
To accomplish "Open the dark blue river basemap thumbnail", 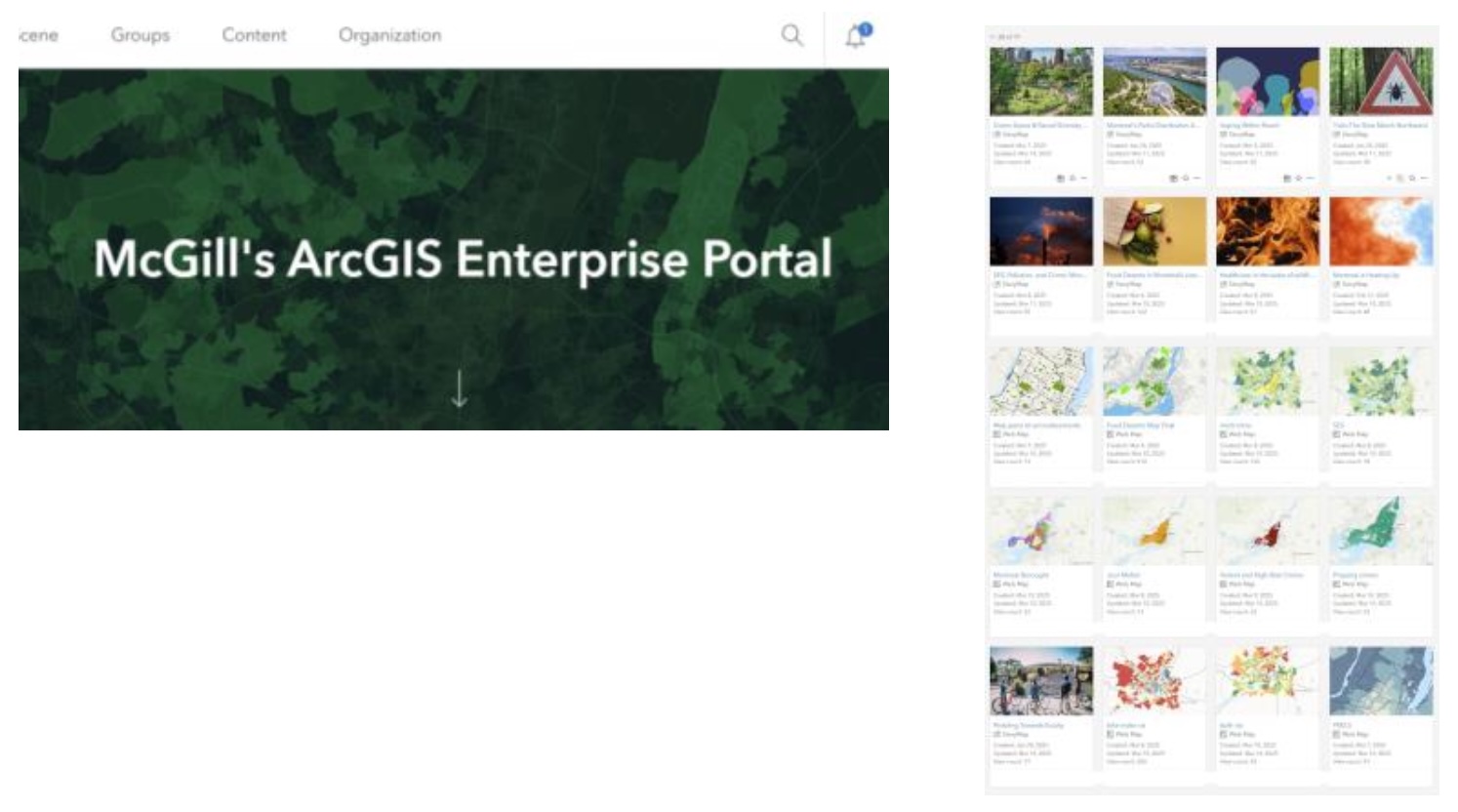I will [x=1381, y=680].
